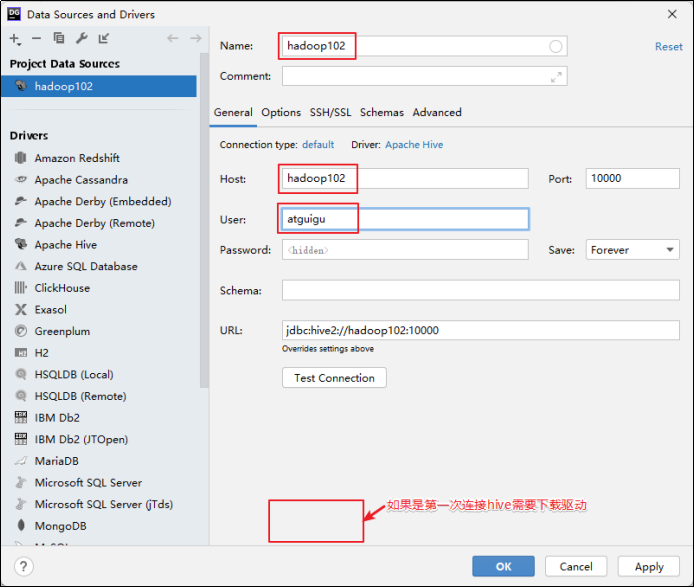This screenshot has width=695, height=588.
Task: Click into the URL field with jdbc:hive2 address
Action: click(480, 330)
